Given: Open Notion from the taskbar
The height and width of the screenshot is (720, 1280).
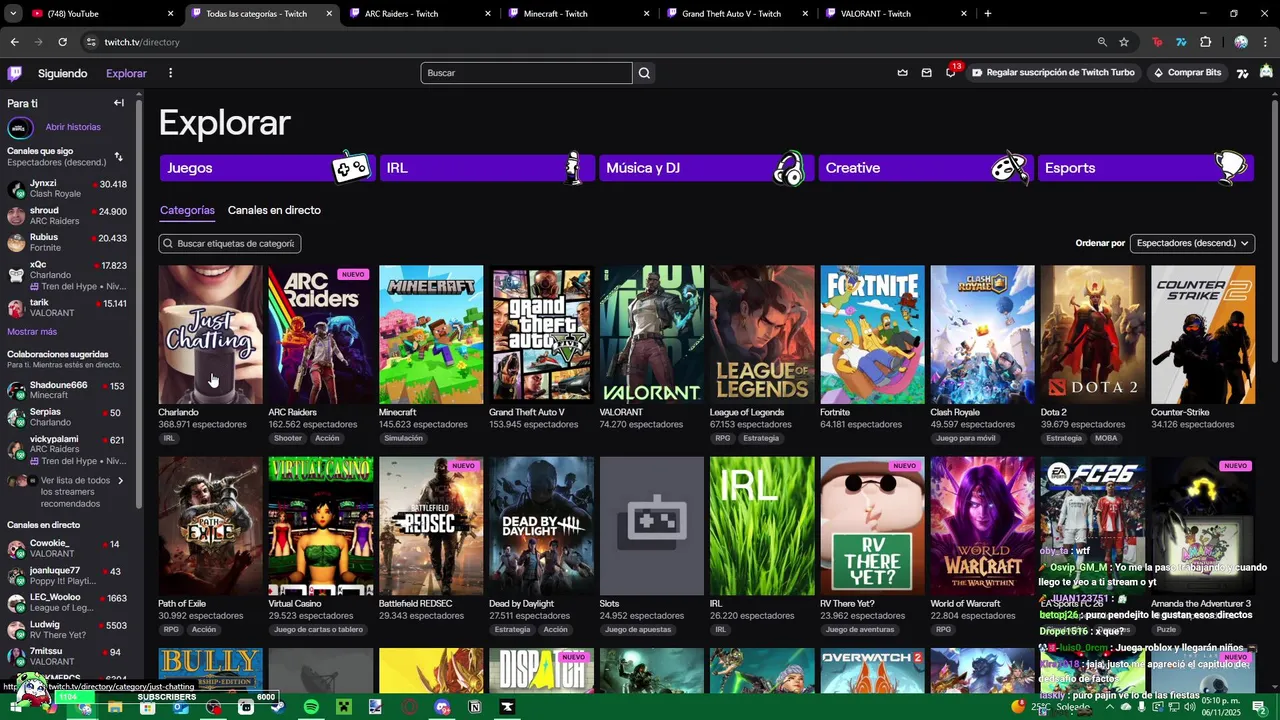Looking at the screenshot, I should point(475,707).
